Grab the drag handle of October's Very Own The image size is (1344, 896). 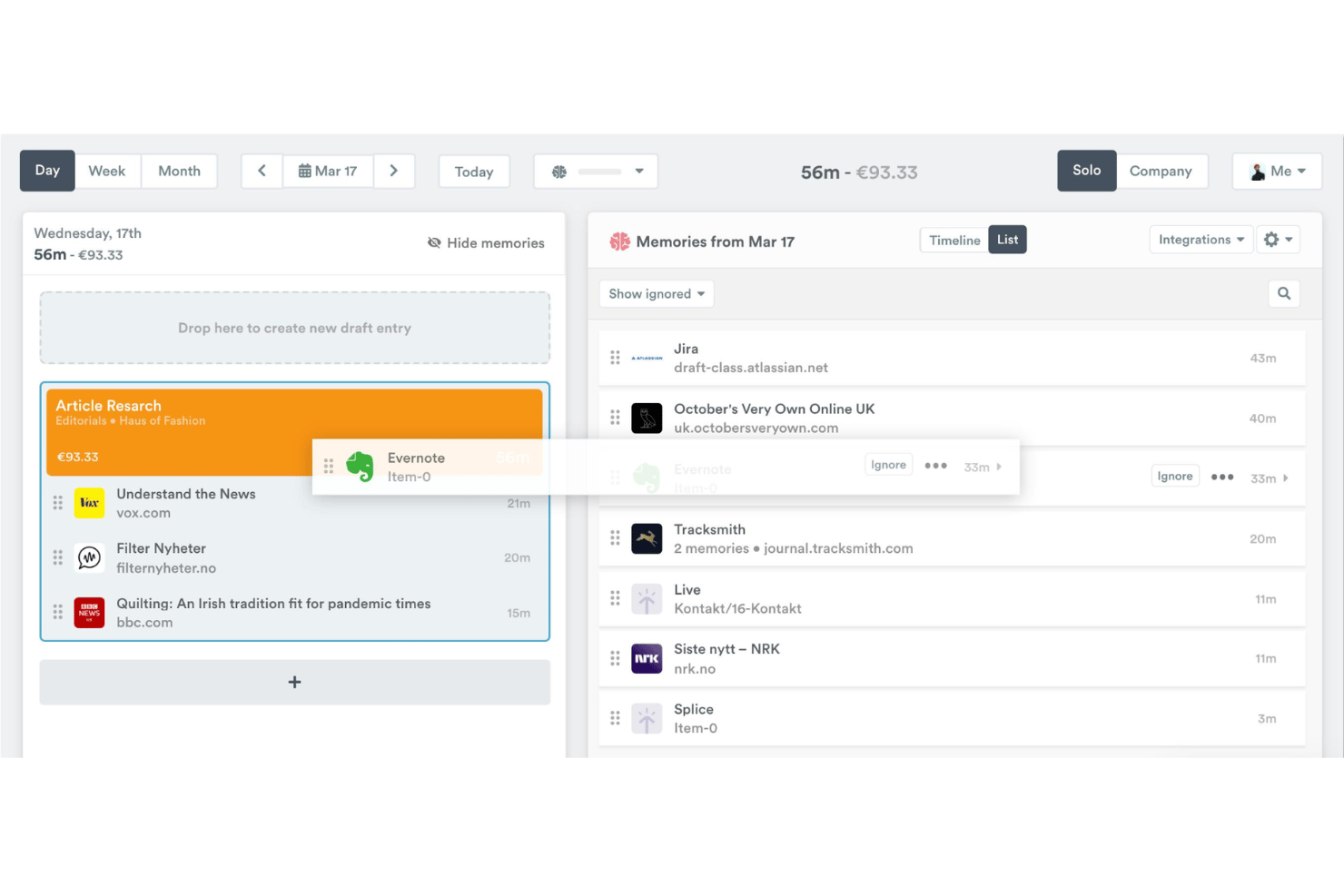click(615, 418)
